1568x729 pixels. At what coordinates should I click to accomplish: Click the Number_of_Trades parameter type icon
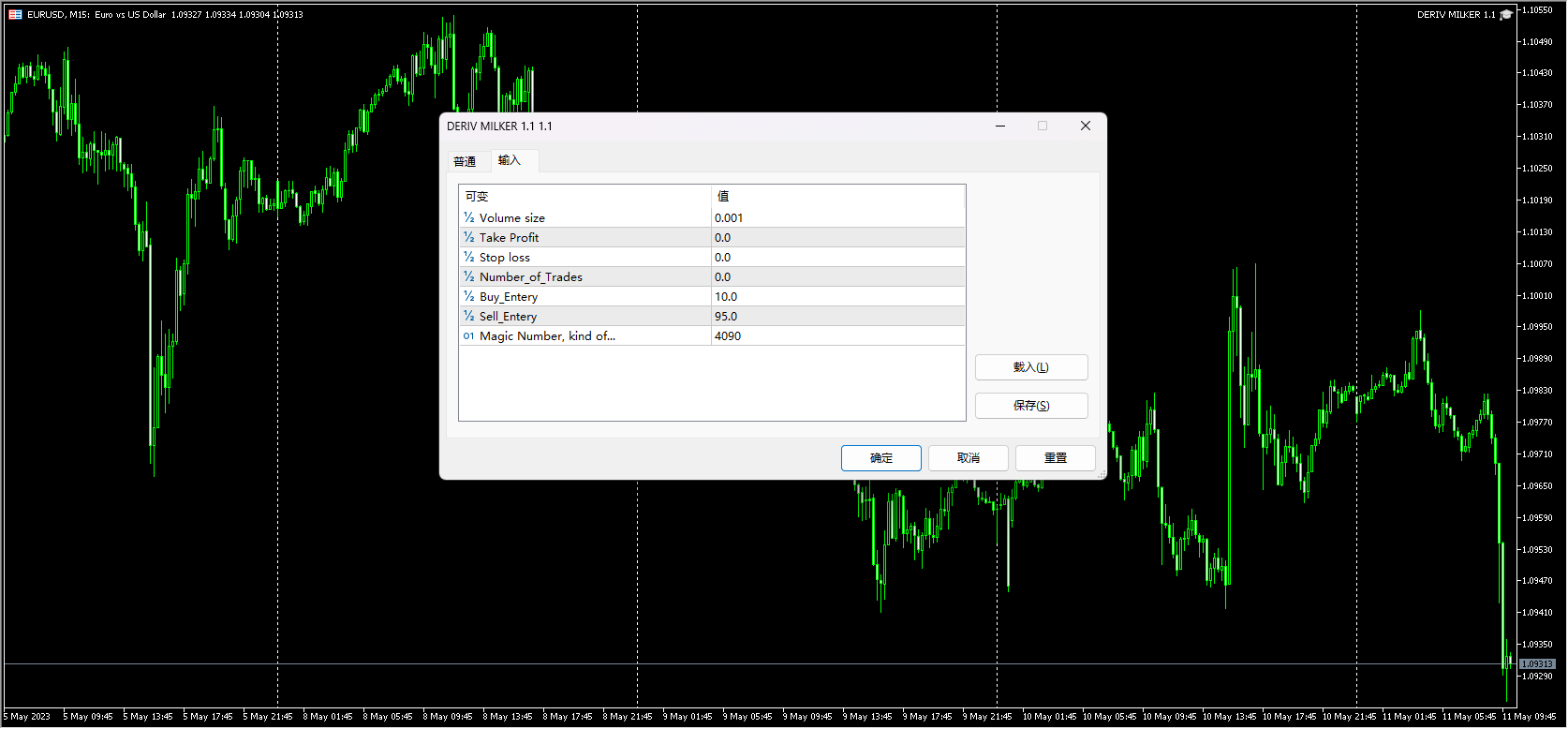tap(469, 276)
